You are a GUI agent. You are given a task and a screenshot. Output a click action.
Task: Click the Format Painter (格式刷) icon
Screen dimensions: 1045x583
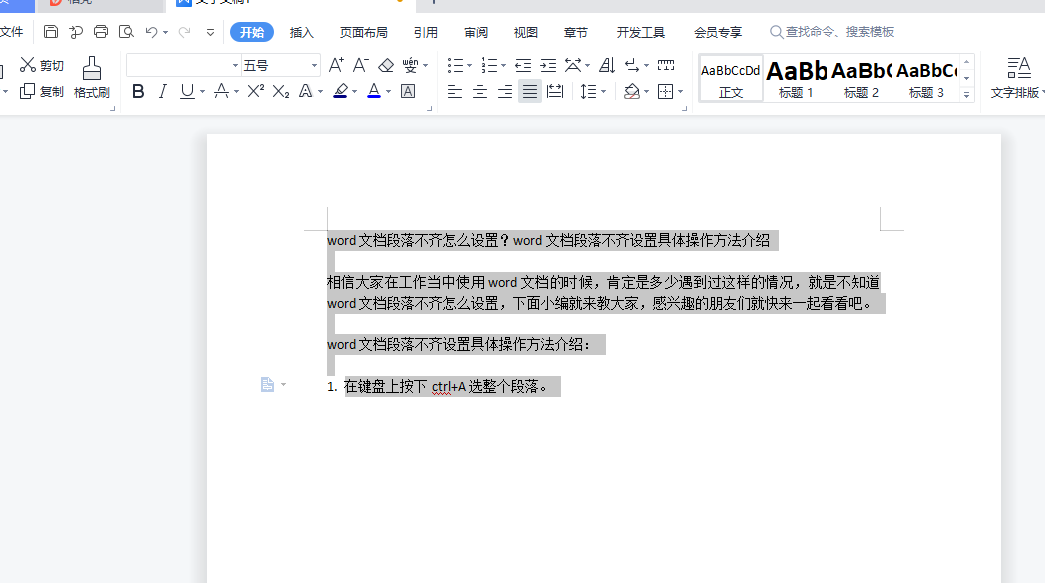91,76
